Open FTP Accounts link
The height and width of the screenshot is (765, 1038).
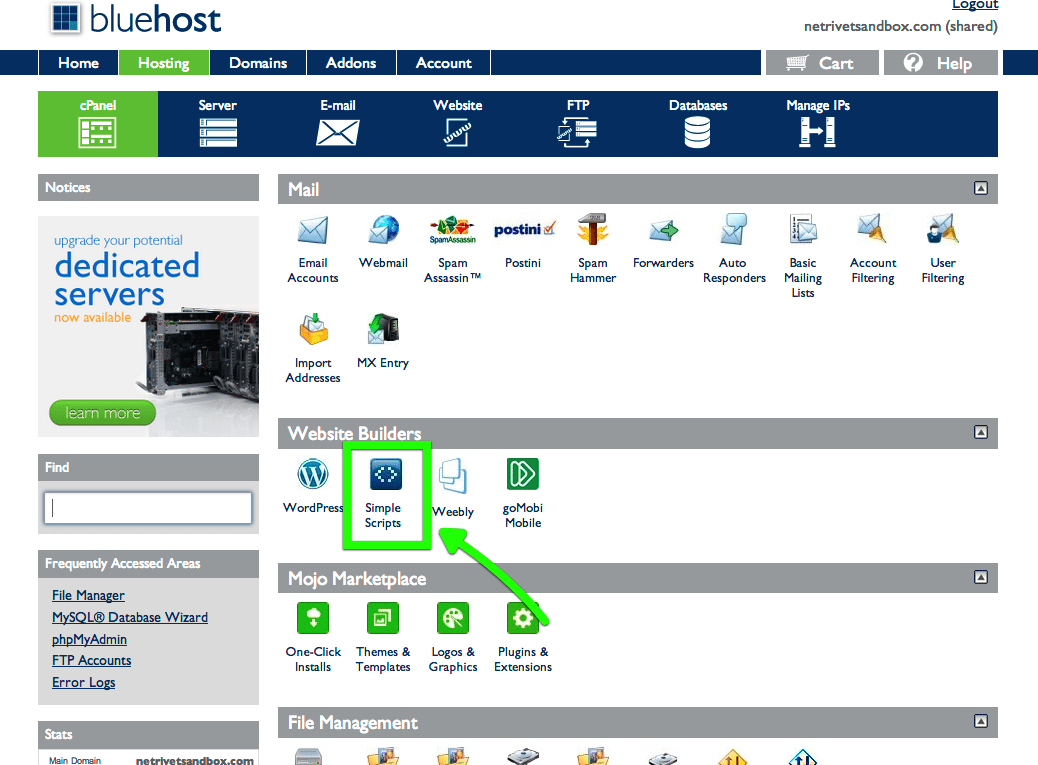[91, 660]
